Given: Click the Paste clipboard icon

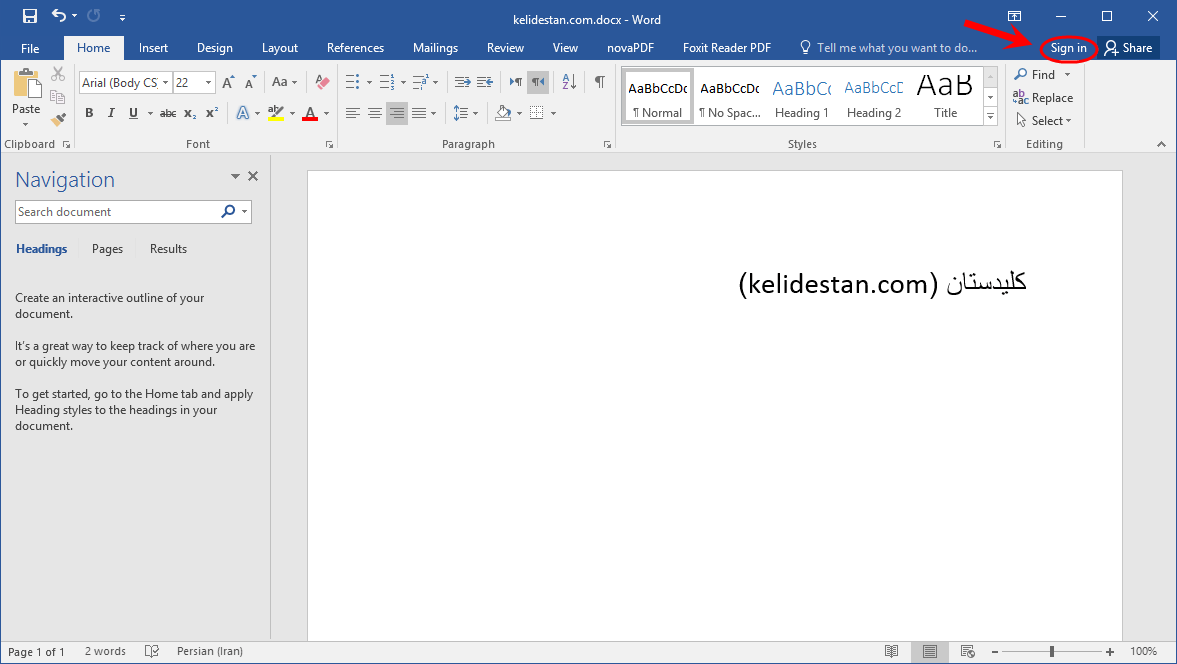Looking at the screenshot, I should click(x=26, y=84).
